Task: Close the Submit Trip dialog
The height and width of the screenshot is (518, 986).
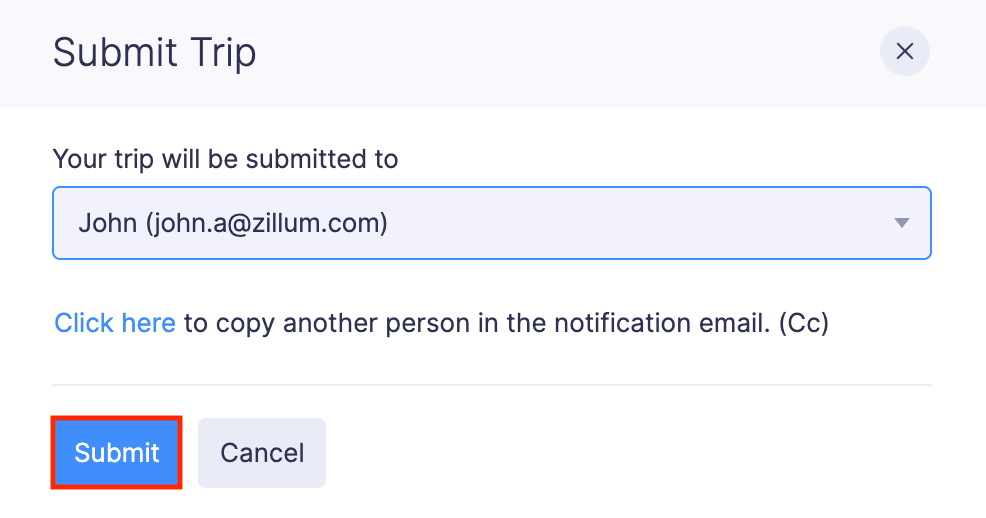Action: (x=904, y=52)
